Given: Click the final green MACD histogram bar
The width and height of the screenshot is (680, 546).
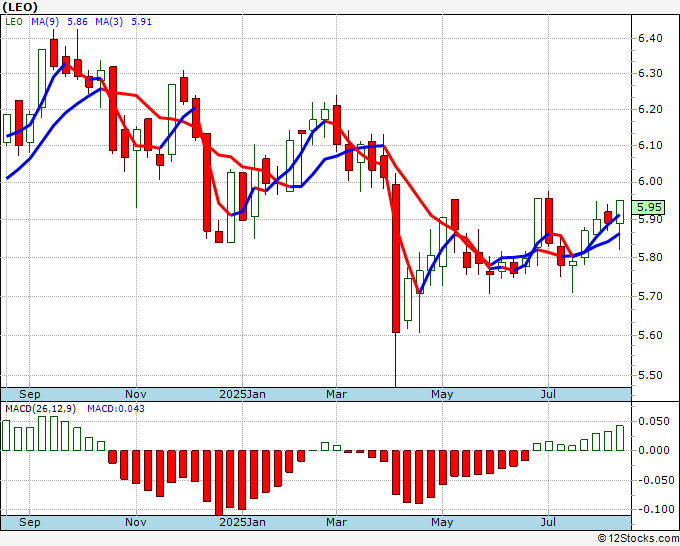Looking at the screenshot, I should 620,438.
